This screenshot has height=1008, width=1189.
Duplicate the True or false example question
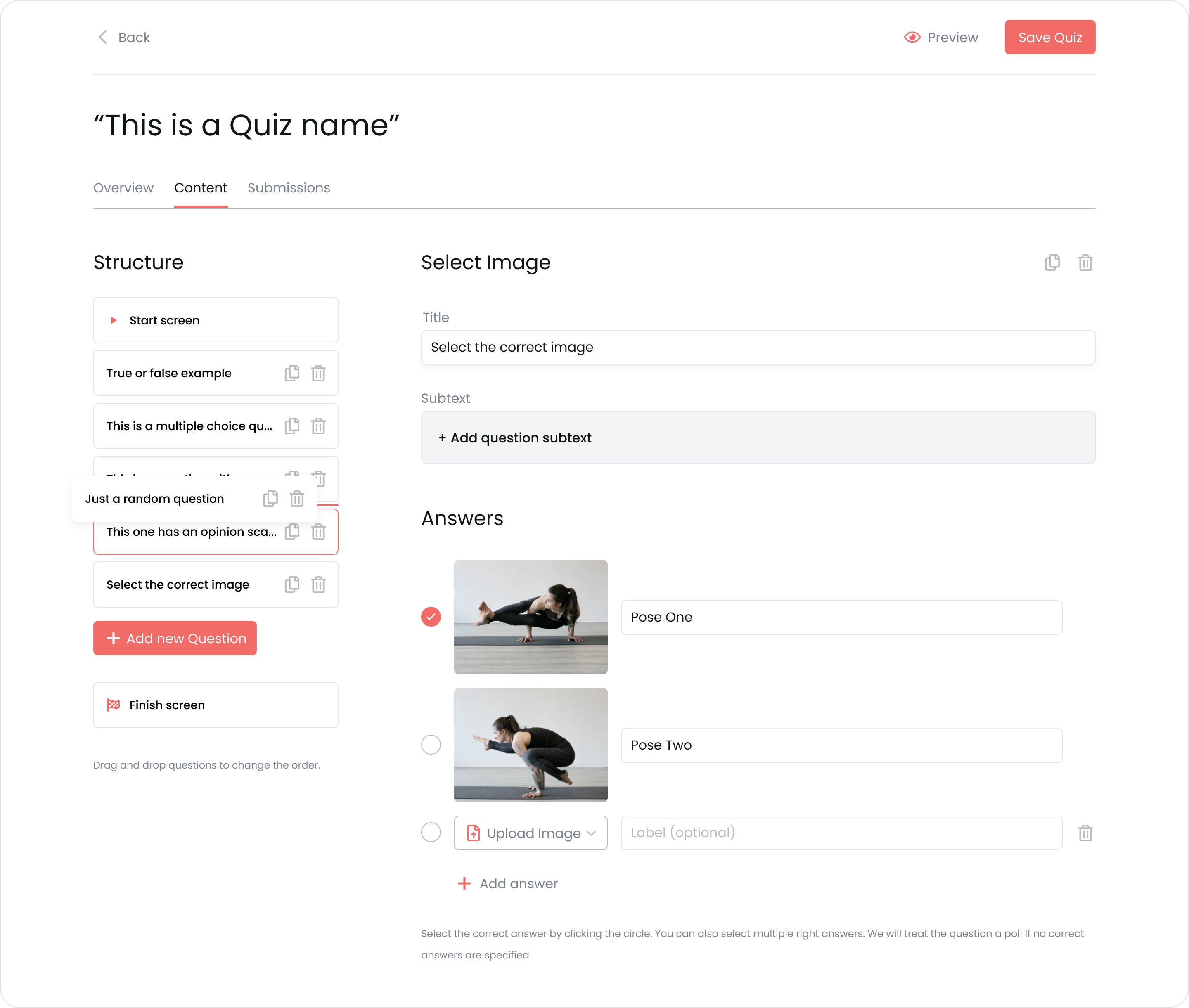tap(291, 373)
